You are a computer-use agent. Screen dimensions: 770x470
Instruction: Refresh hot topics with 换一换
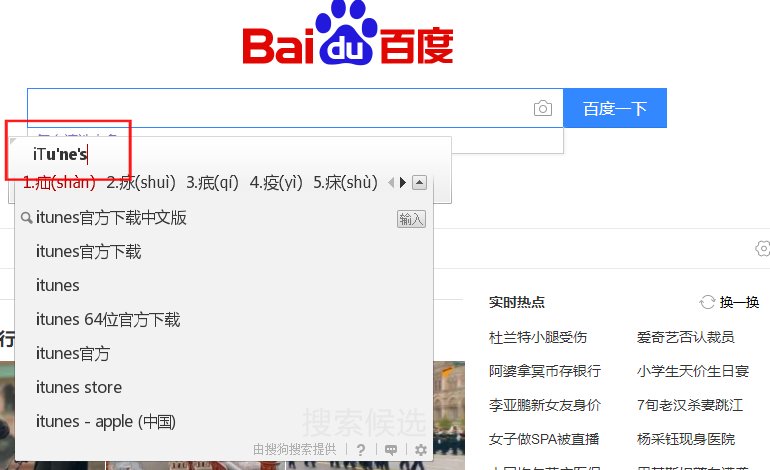point(729,302)
